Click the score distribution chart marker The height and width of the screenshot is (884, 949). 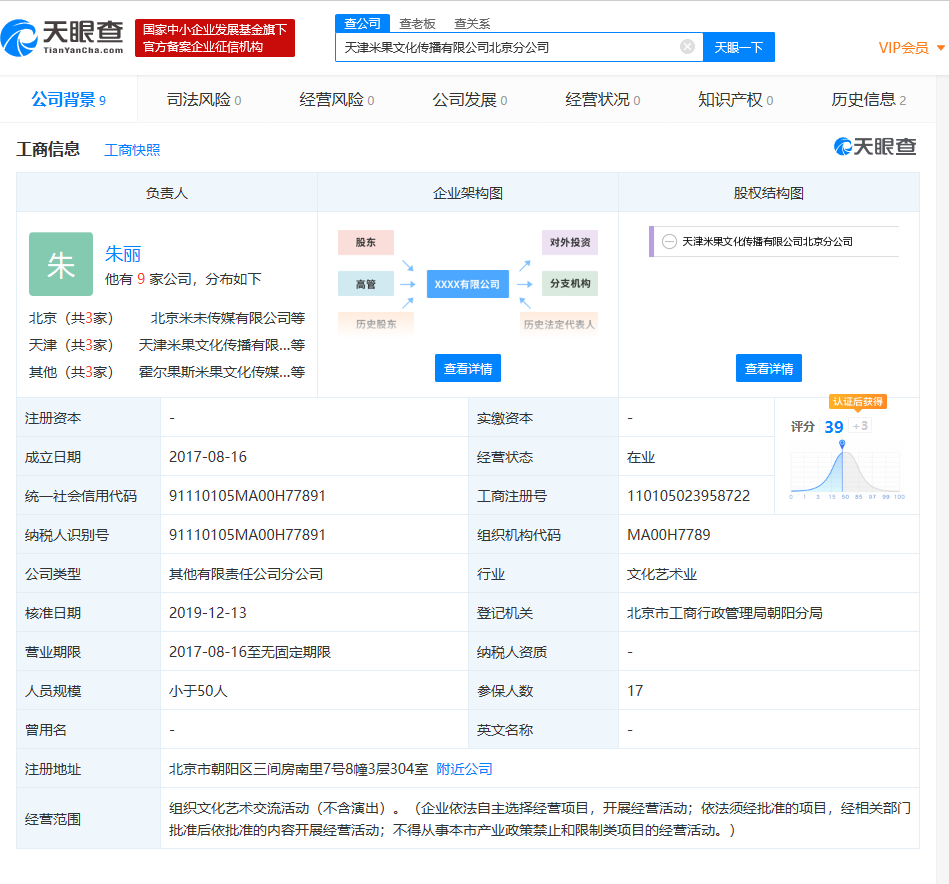coord(841,444)
